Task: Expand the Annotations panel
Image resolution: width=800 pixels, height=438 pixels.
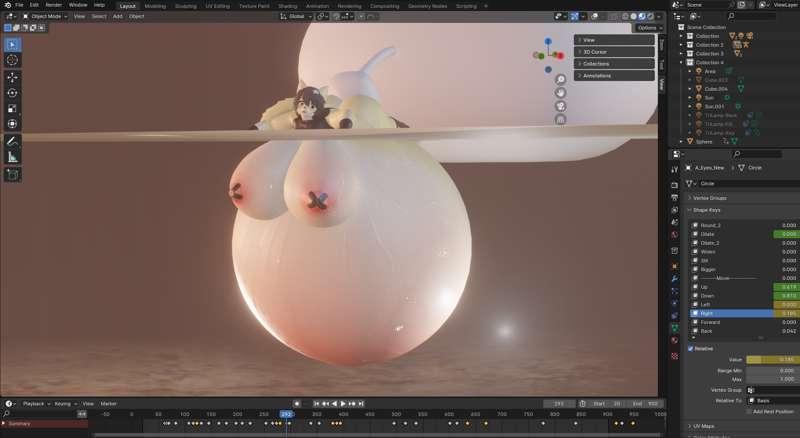Action: 614,76
